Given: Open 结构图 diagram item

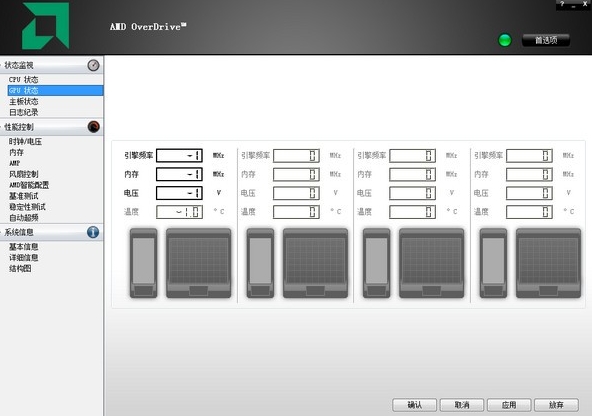Looking at the screenshot, I should (20, 269).
